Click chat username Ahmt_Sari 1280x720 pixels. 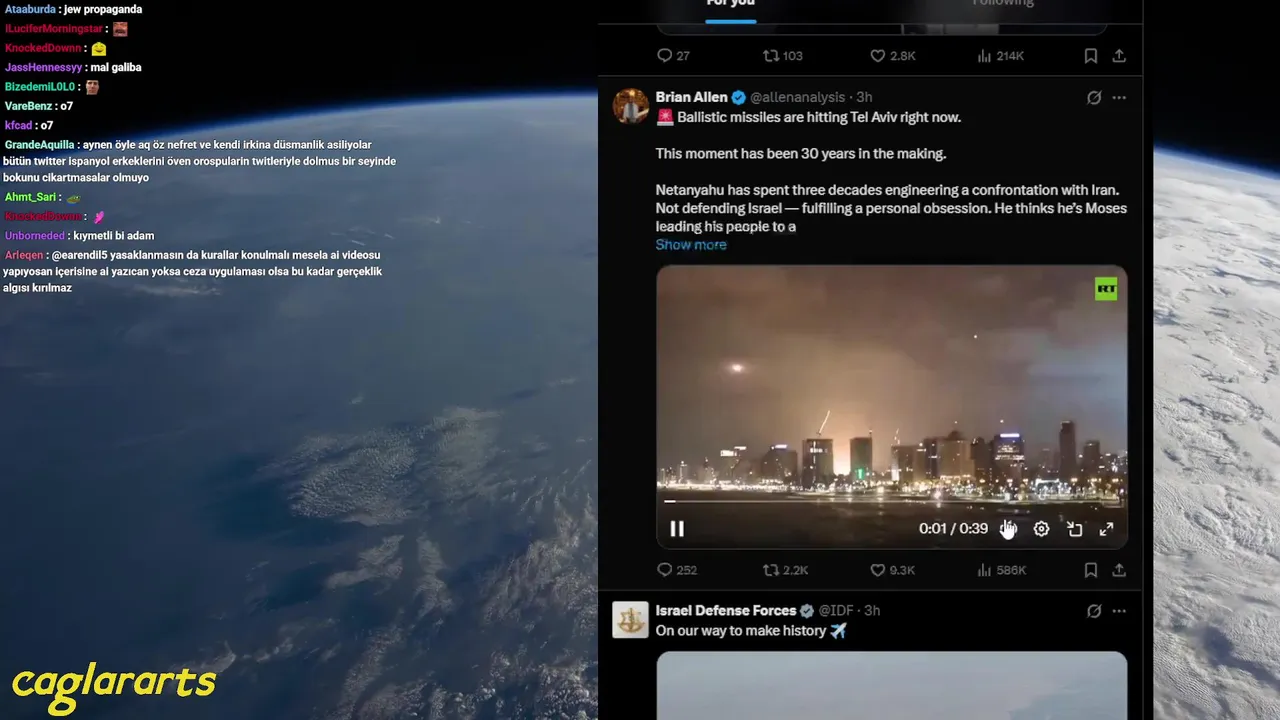32,197
